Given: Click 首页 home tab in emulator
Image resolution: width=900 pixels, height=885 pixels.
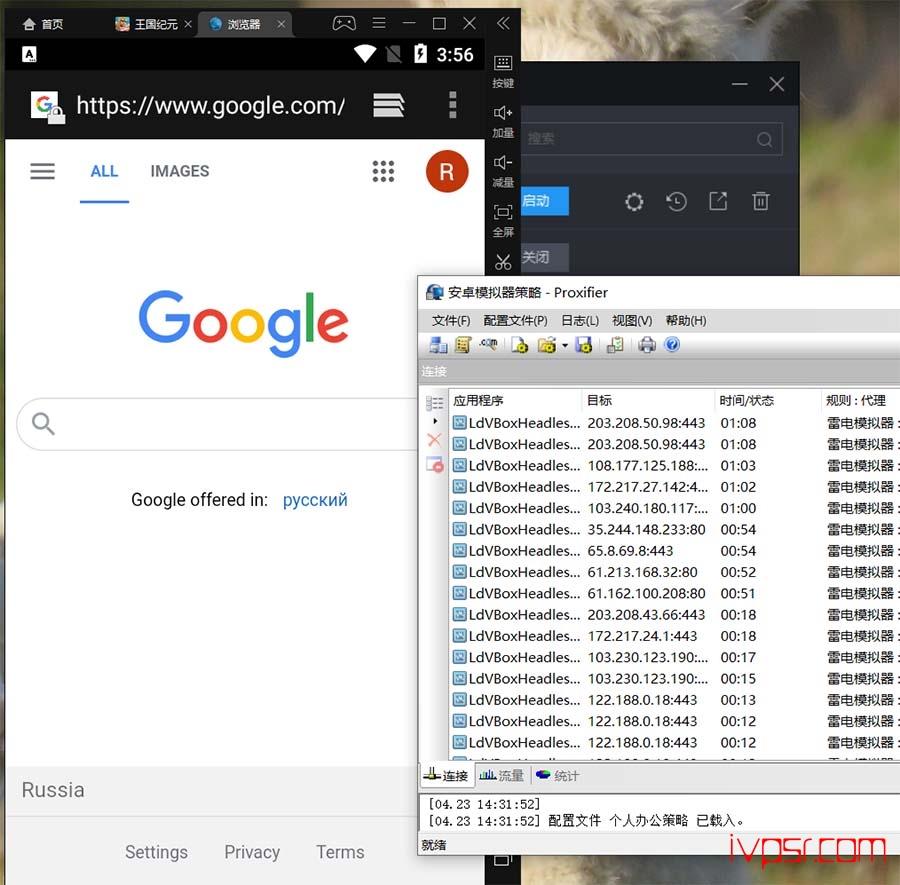Looking at the screenshot, I should [x=42, y=24].
